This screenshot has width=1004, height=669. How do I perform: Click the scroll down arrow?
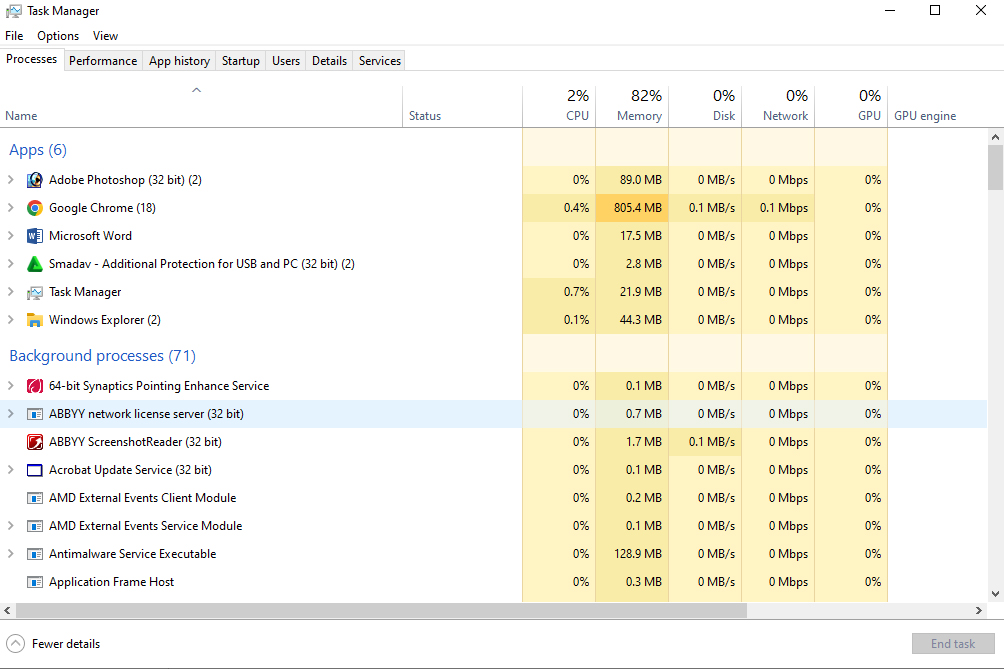(x=995, y=593)
